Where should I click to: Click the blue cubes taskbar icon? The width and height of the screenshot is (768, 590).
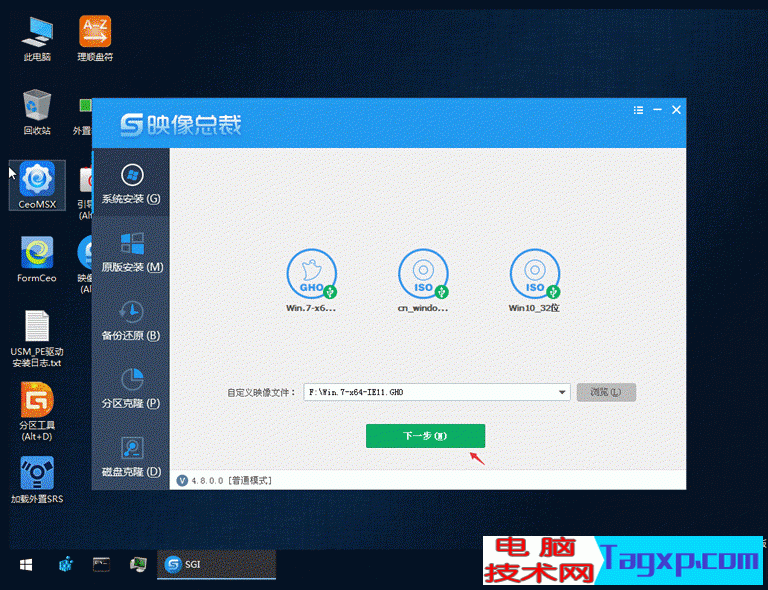[66, 565]
